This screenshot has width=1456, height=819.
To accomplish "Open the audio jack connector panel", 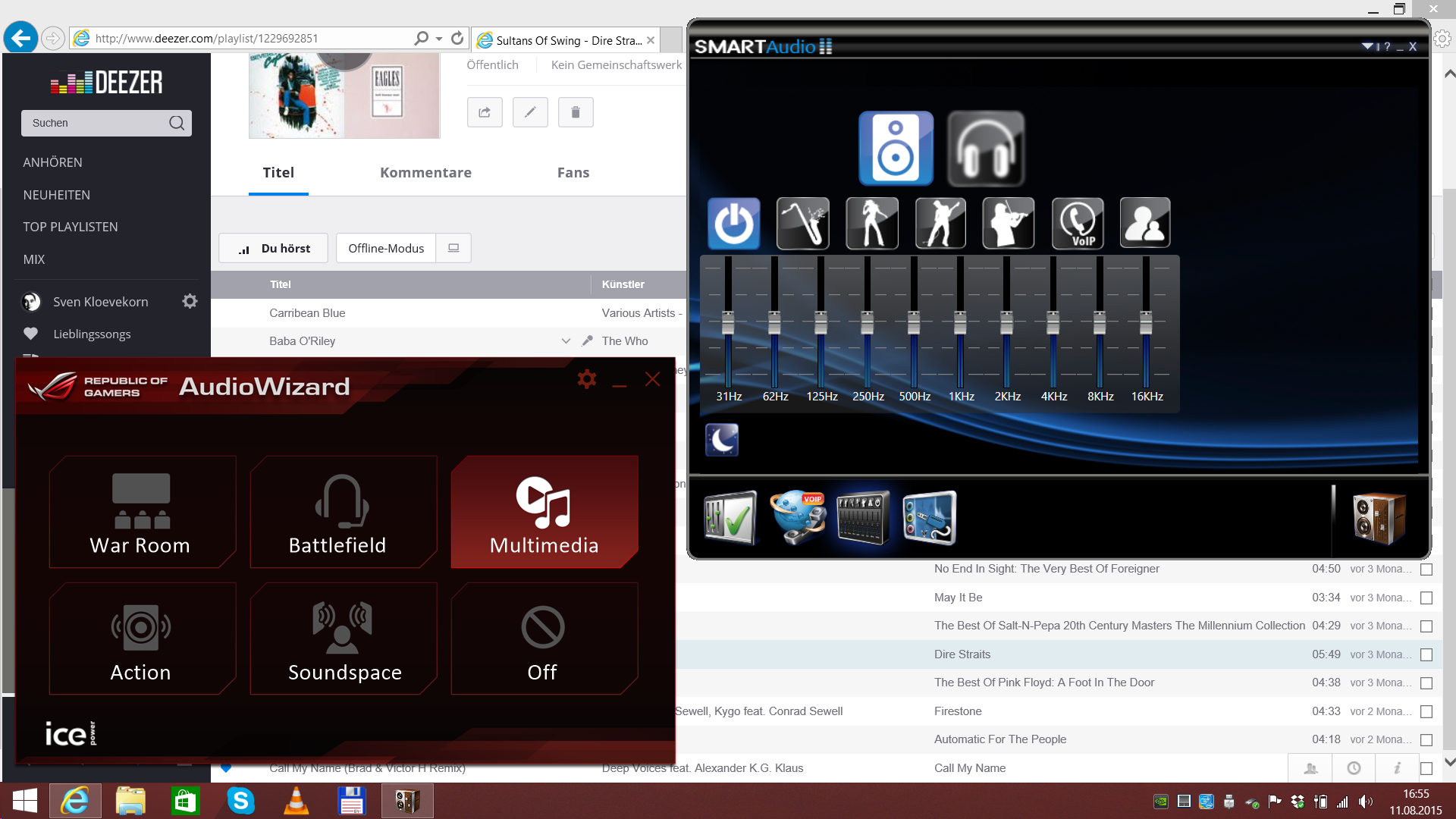I will coord(930,518).
